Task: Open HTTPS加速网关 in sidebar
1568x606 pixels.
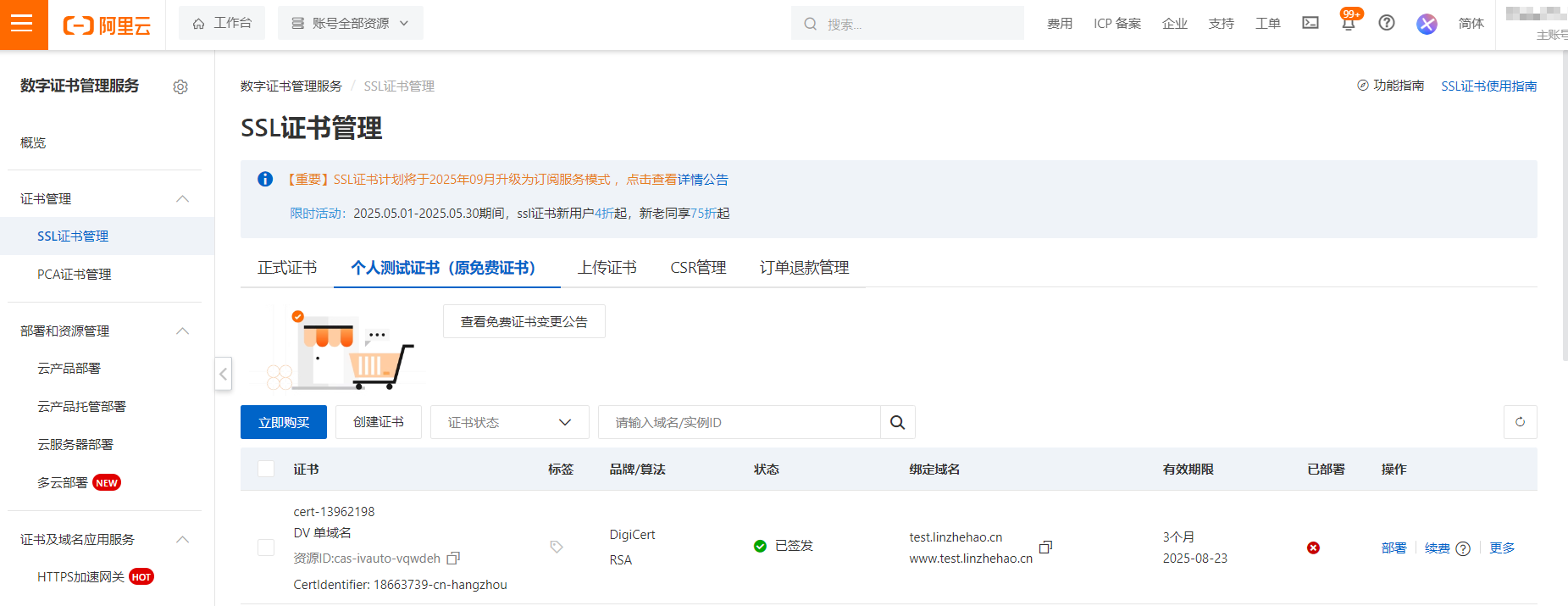Action: click(80, 577)
